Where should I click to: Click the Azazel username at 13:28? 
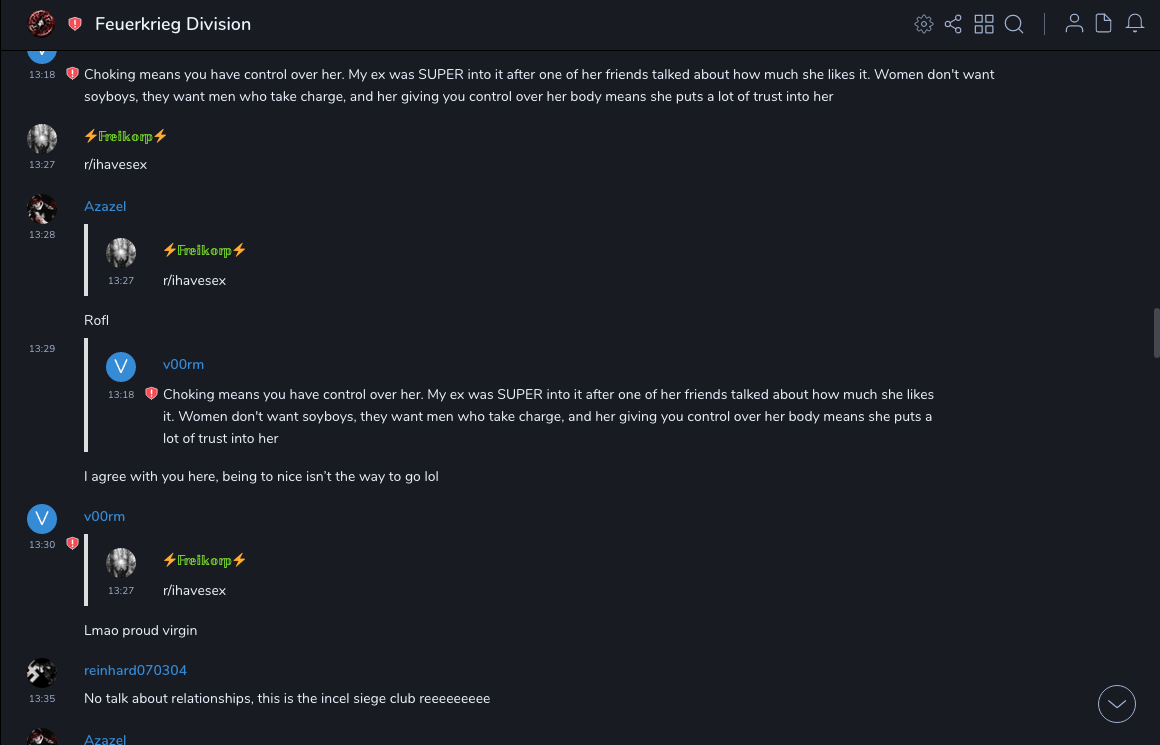[105, 206]
